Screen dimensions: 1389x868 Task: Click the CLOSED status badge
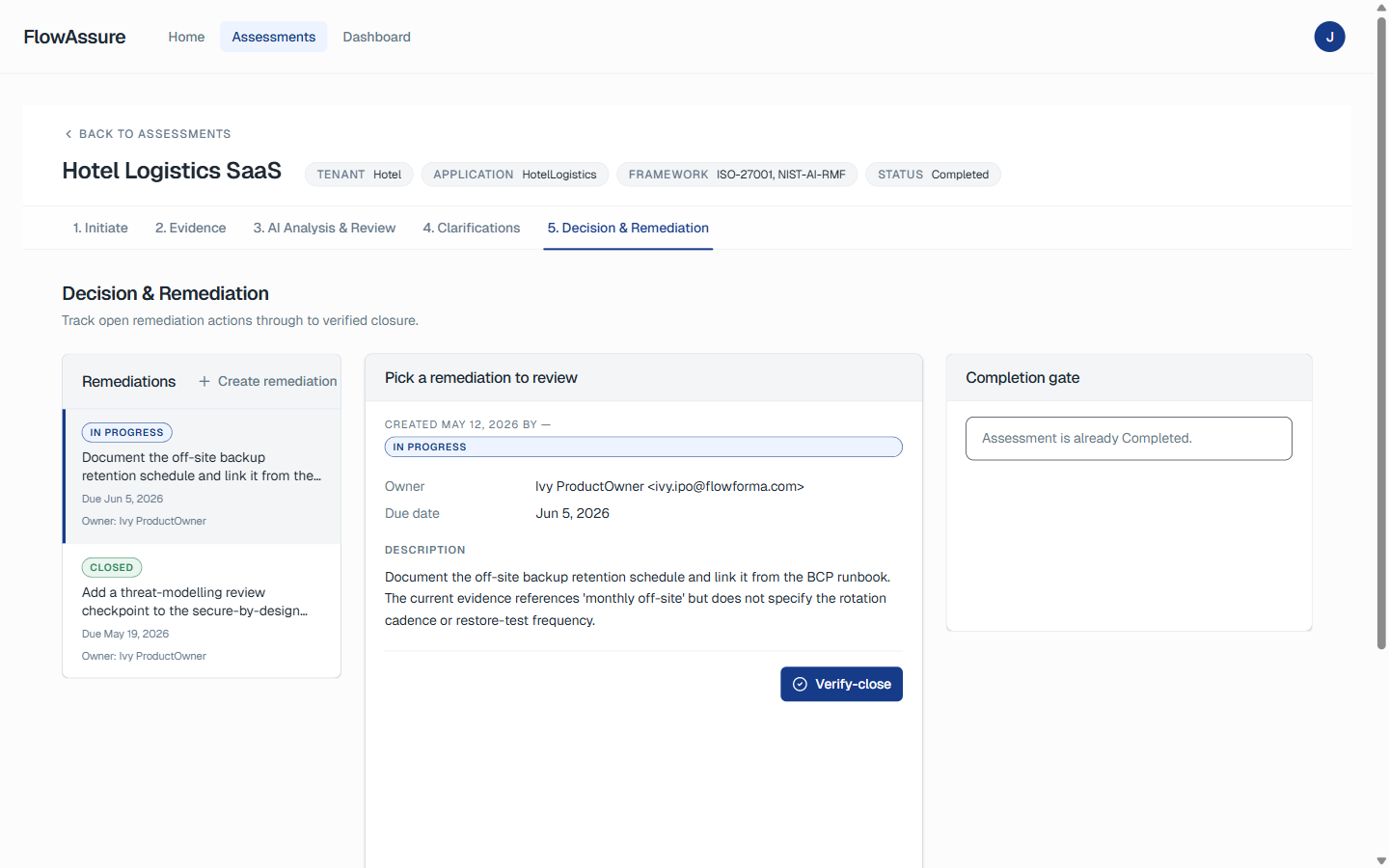click(112, 568)
